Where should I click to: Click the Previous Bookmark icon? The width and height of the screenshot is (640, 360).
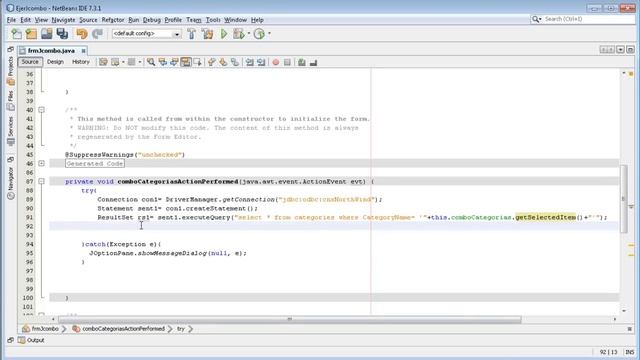[x=211, y=62]
